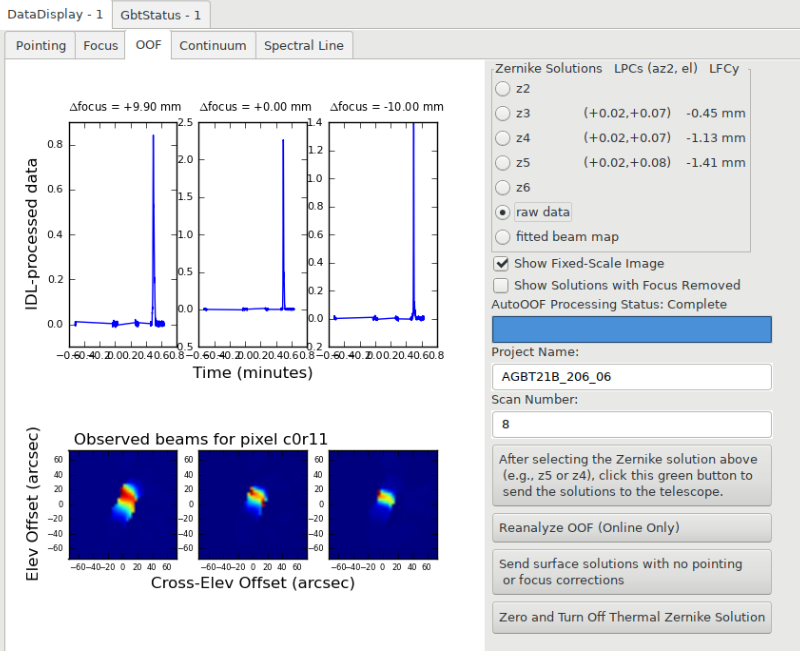The height and width of the screenshot is (651, 800).
Task: Click the AutoOOF Processing Status: Complete text
Action: [609, 305]
